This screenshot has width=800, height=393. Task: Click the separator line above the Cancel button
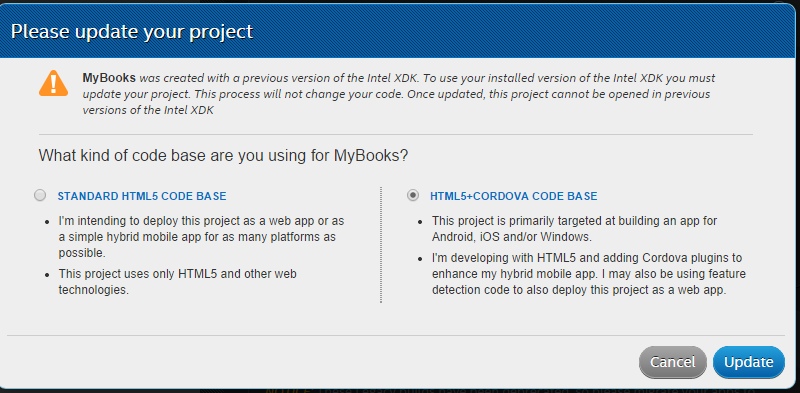[395, 335]
